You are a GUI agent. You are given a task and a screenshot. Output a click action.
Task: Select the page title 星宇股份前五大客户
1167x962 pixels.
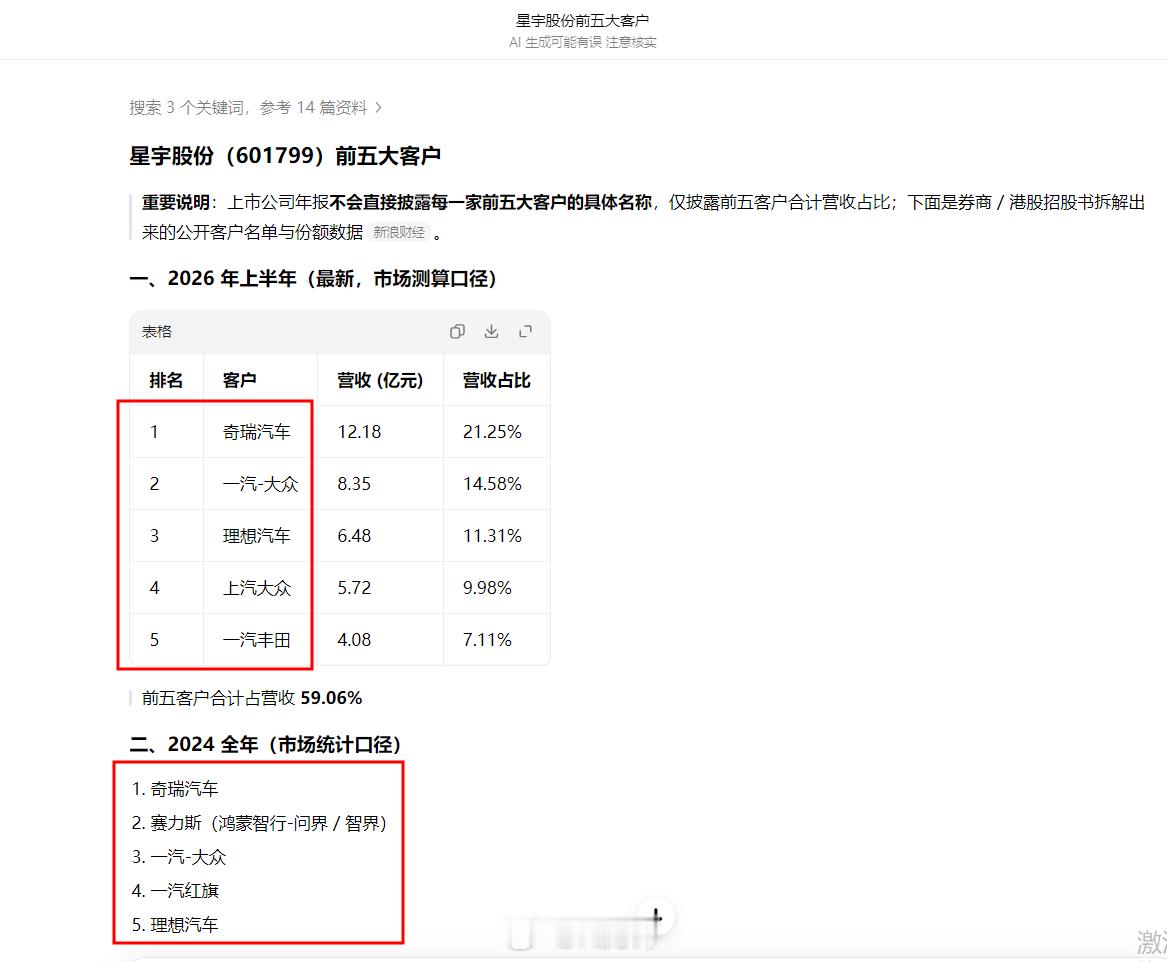click(583, 20)
